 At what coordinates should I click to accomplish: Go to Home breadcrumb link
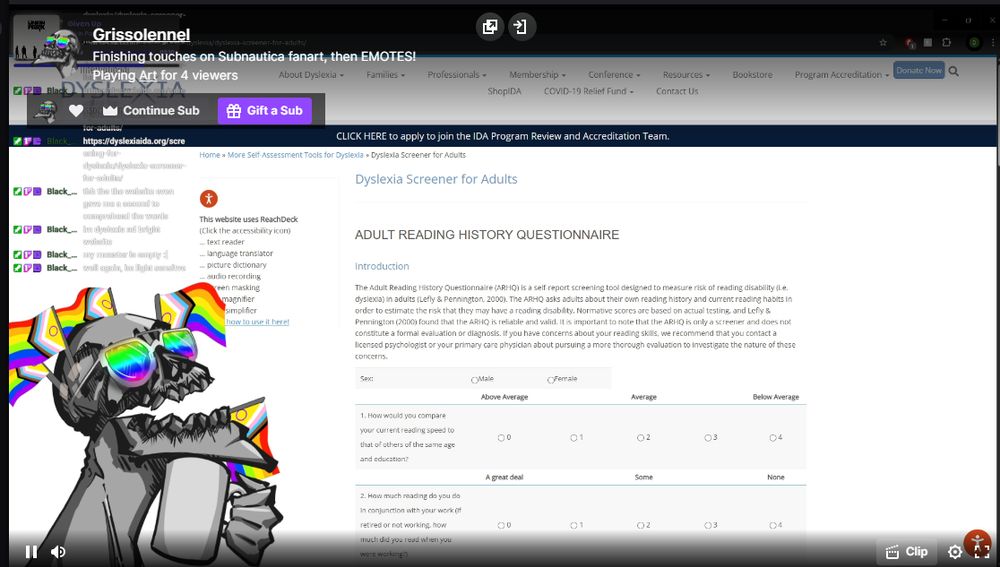click(209, 155)
